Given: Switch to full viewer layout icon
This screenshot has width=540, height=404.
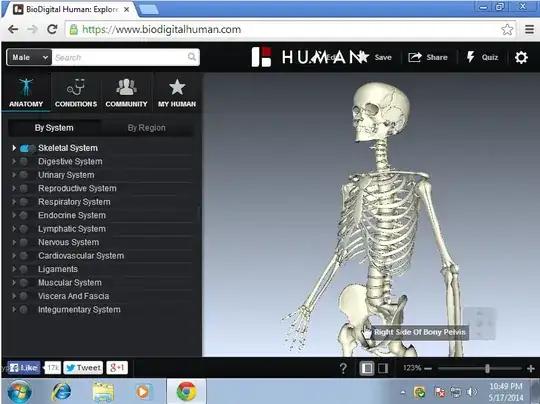Looking at the screenshot, I should [x=383, y=369].
